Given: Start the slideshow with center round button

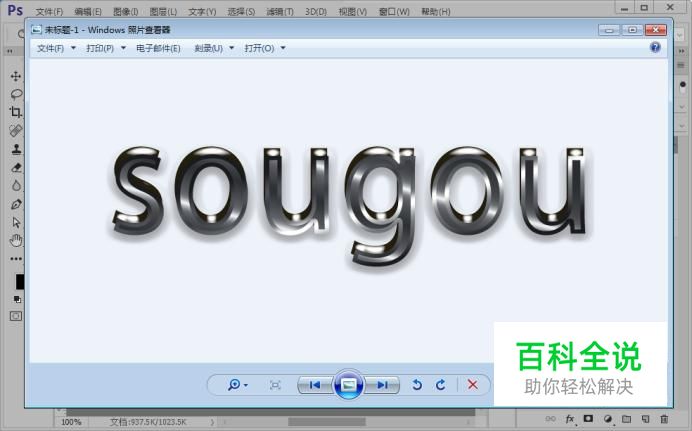Looking at the screenshot, I should (349, 385).
